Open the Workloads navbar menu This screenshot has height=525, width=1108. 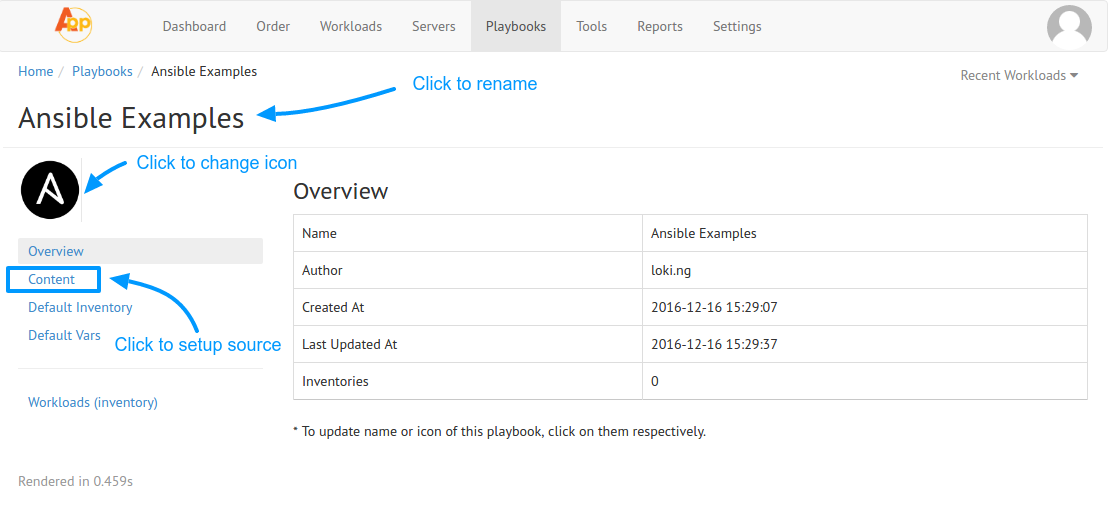pos(351,26)
